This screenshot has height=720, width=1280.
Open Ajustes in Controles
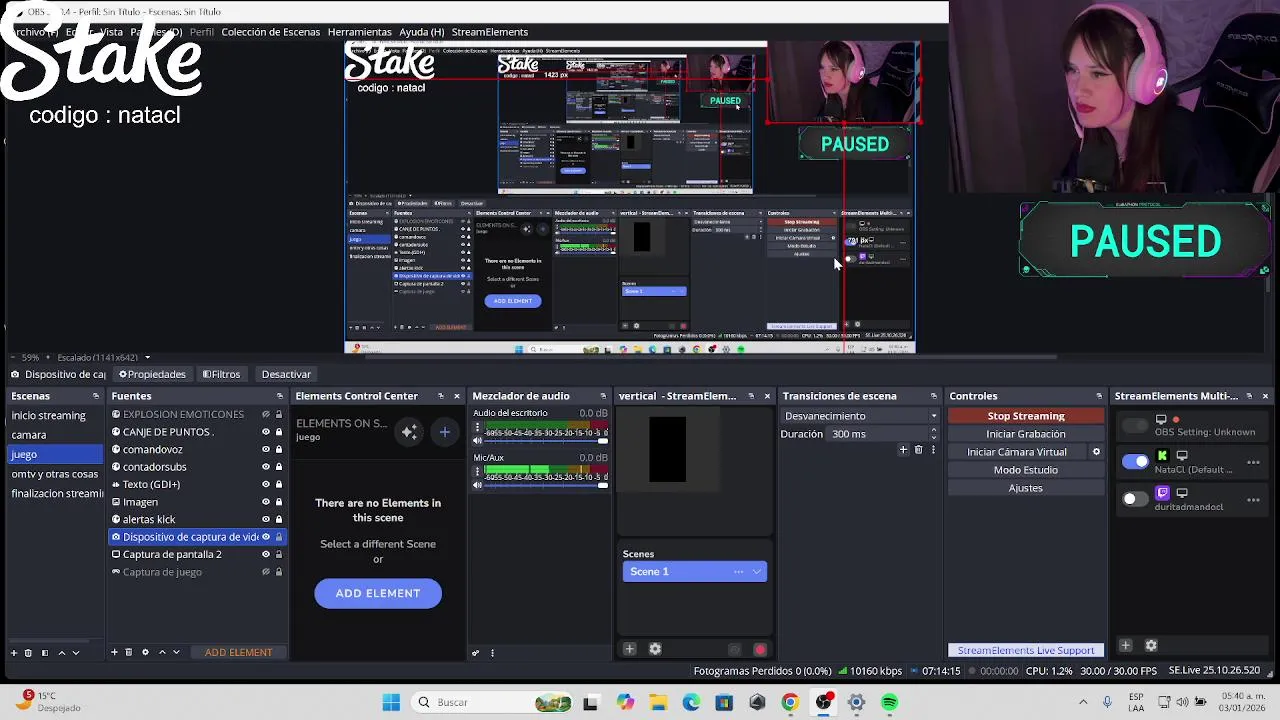coord(1026,488)
